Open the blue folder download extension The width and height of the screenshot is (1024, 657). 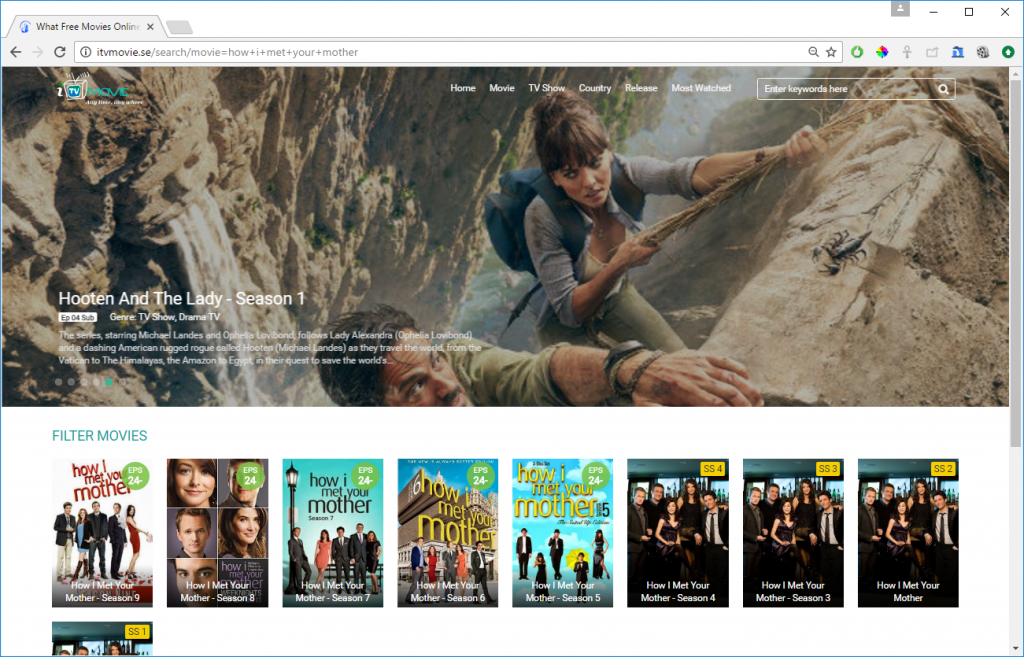coord(957,52)
